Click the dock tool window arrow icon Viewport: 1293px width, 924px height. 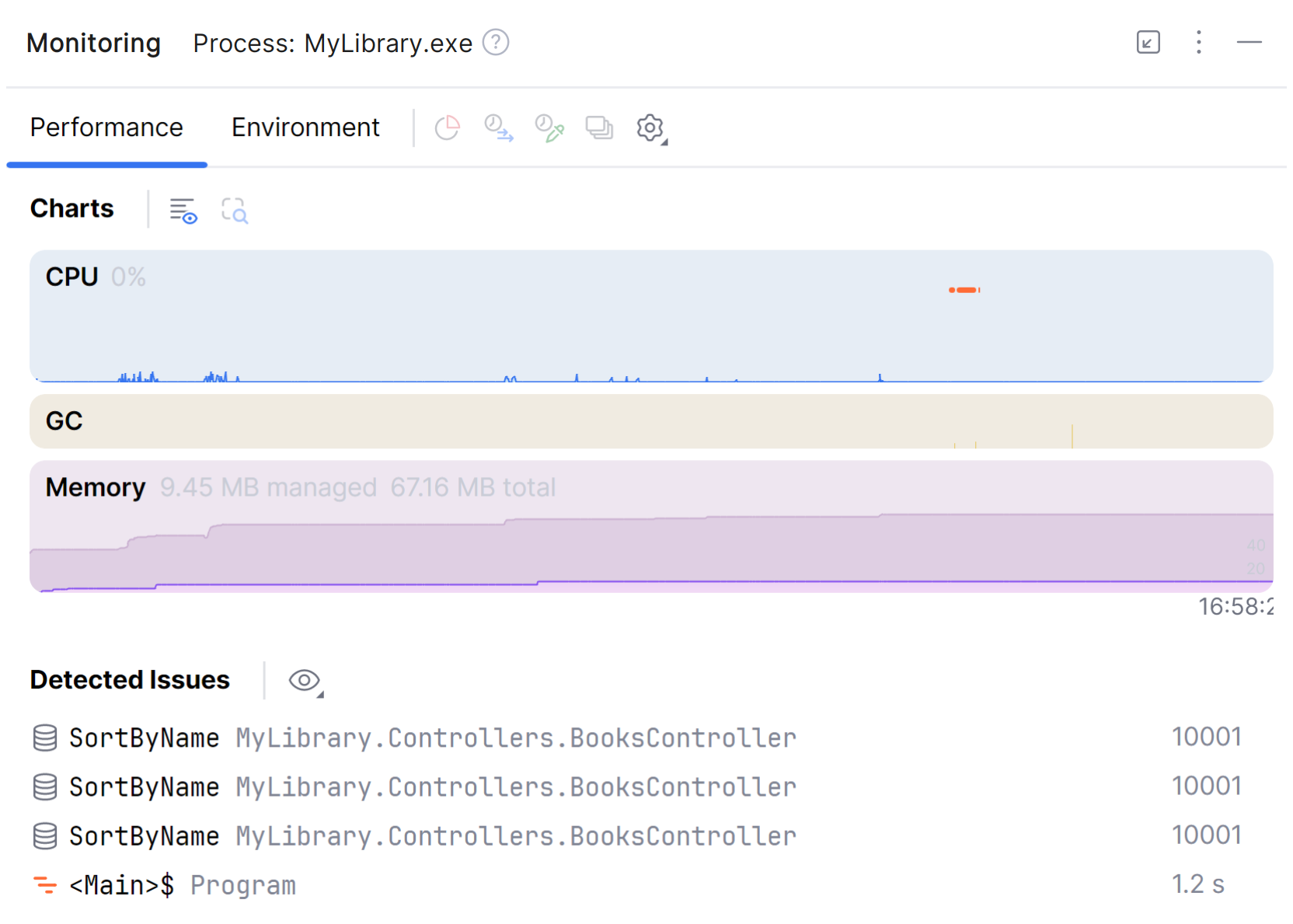1148,43
